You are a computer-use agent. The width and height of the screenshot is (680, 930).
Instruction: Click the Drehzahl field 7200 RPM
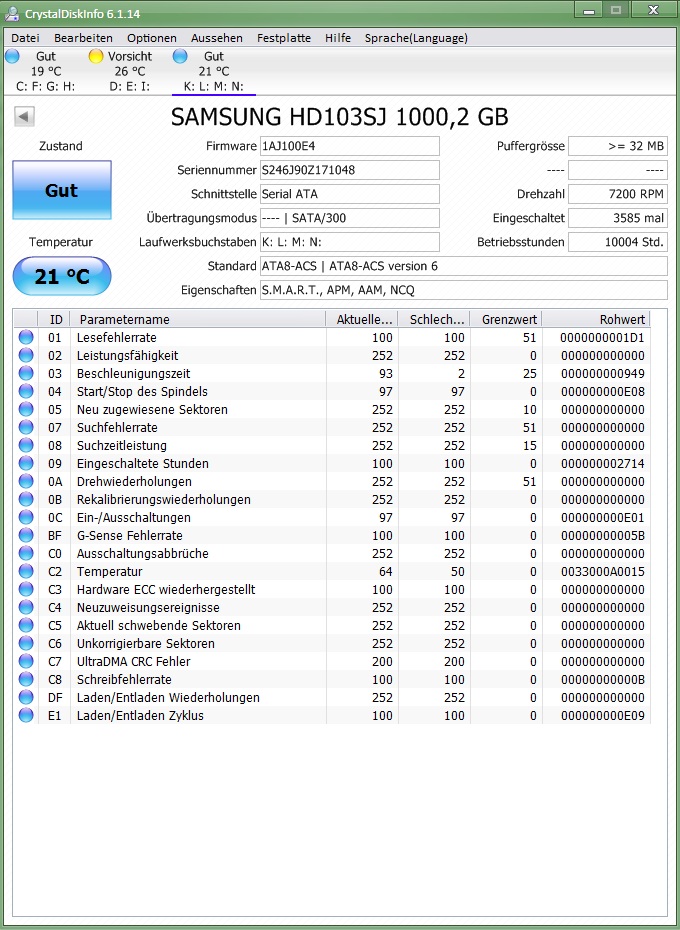[x=618, y=194]
